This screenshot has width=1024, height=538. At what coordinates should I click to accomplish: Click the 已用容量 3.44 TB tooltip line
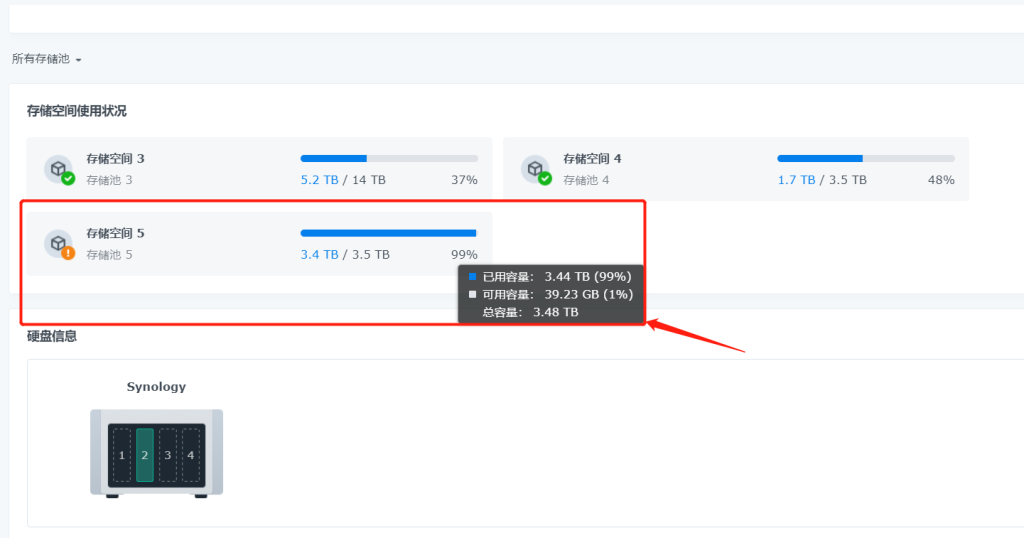(x=551, y=277)
